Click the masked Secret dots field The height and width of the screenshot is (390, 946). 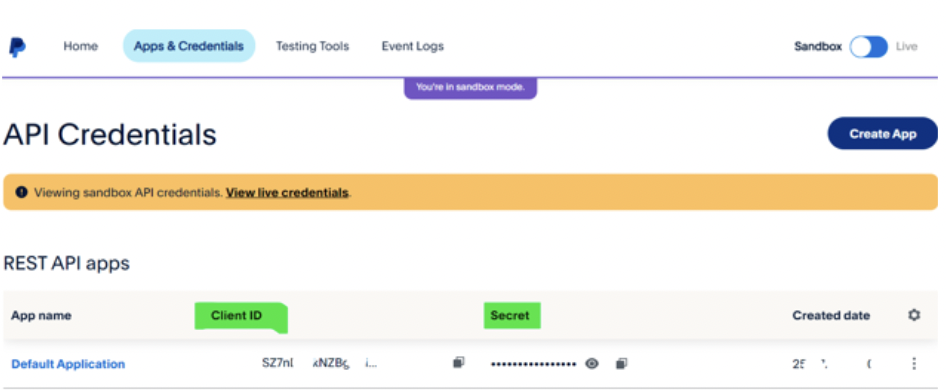pos(534,364)
